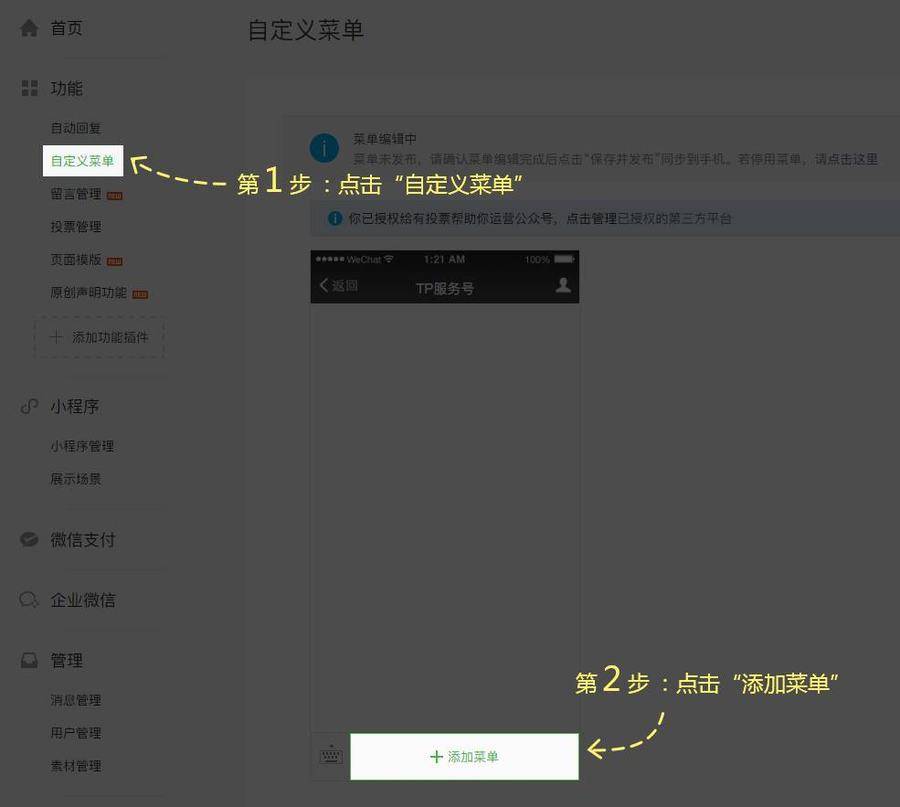Click the 小程序 link icon
Viewport: 900px width, 807px height.
click(29, 406)
